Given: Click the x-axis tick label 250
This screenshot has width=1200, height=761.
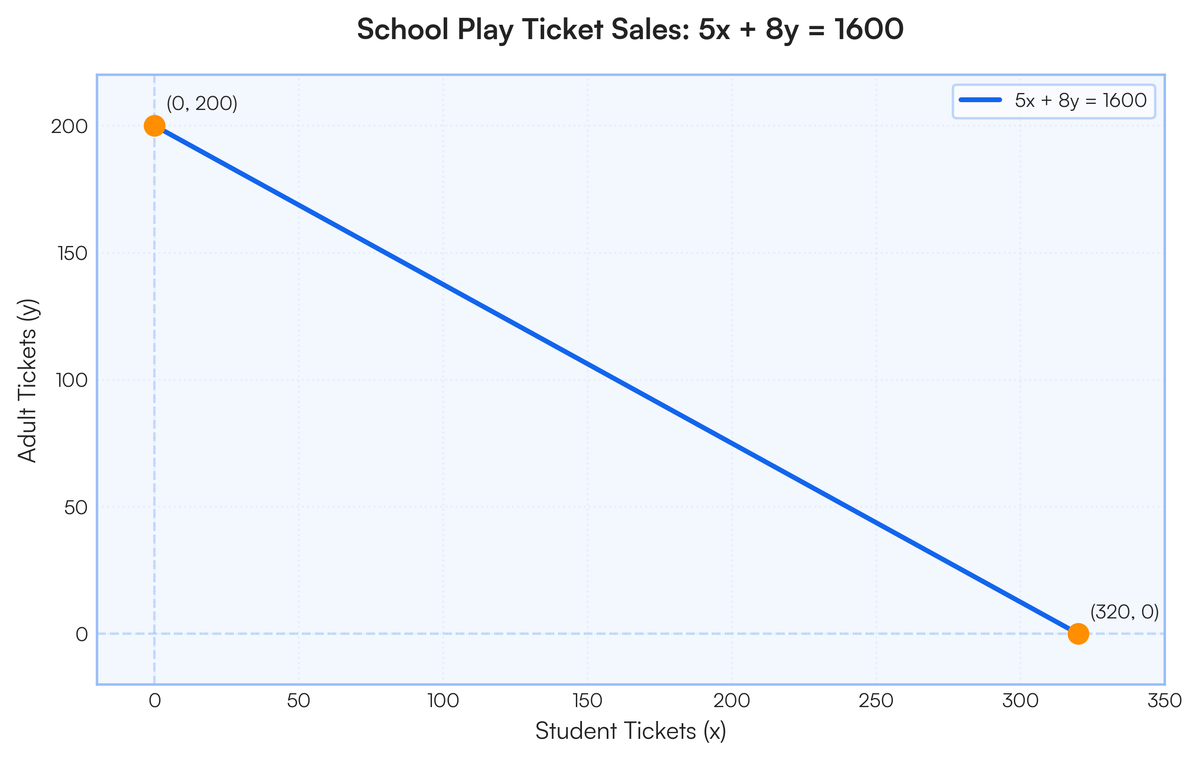Looking at the screenshot, I should click(875, 700).
